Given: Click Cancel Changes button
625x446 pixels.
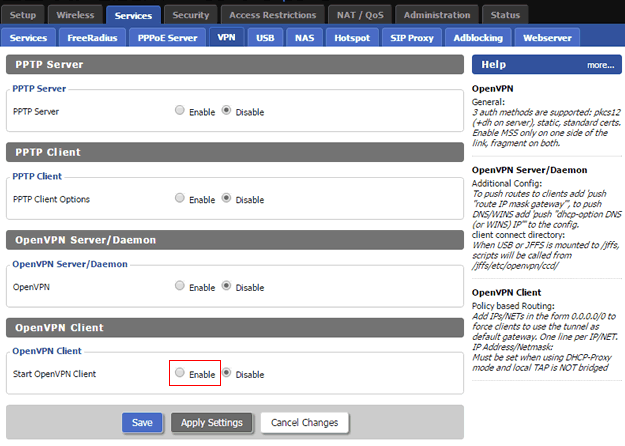Looking at the screenshot, I should click(305, 422).
